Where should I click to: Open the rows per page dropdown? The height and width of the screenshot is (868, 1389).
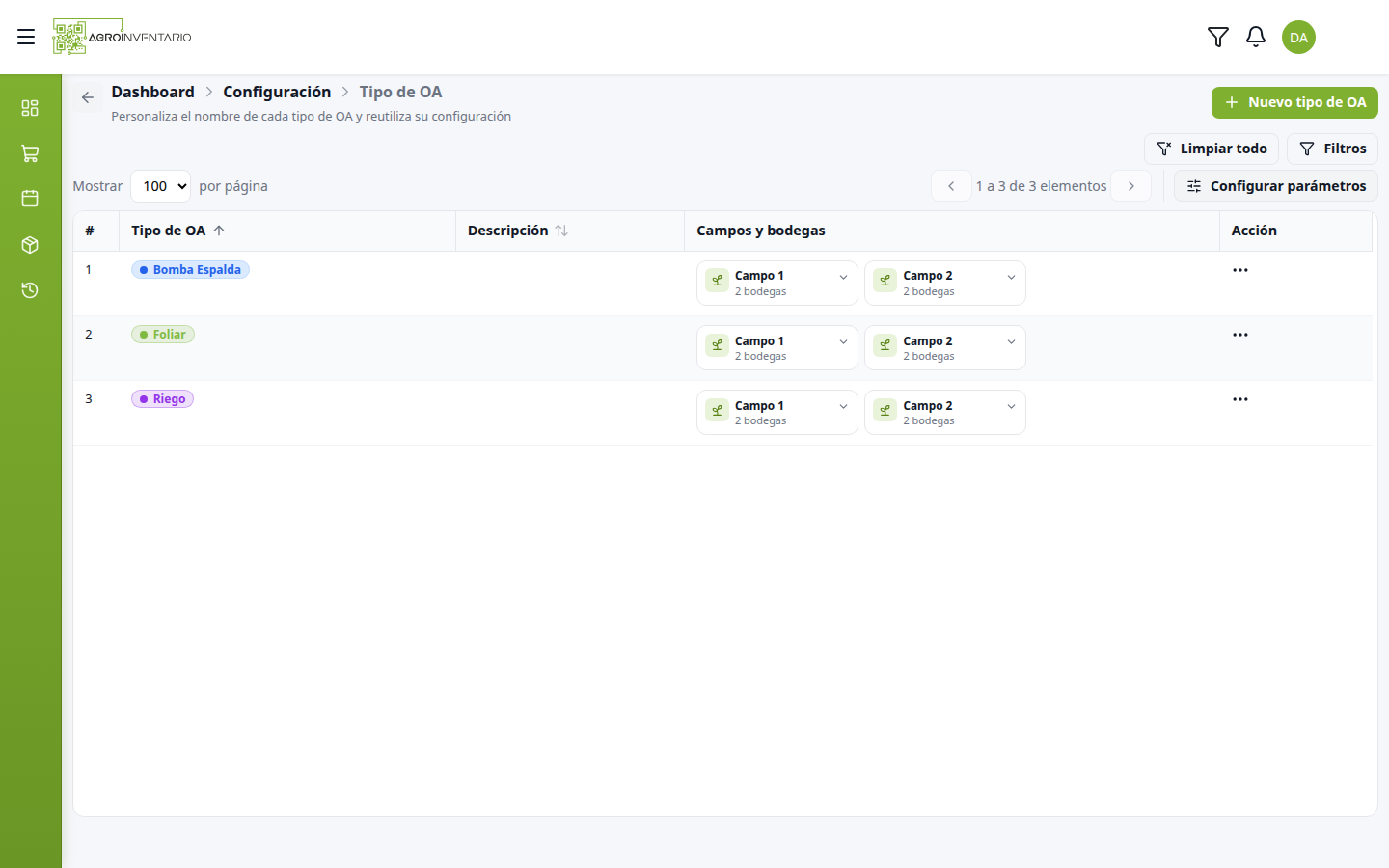[x=160, y=186]
